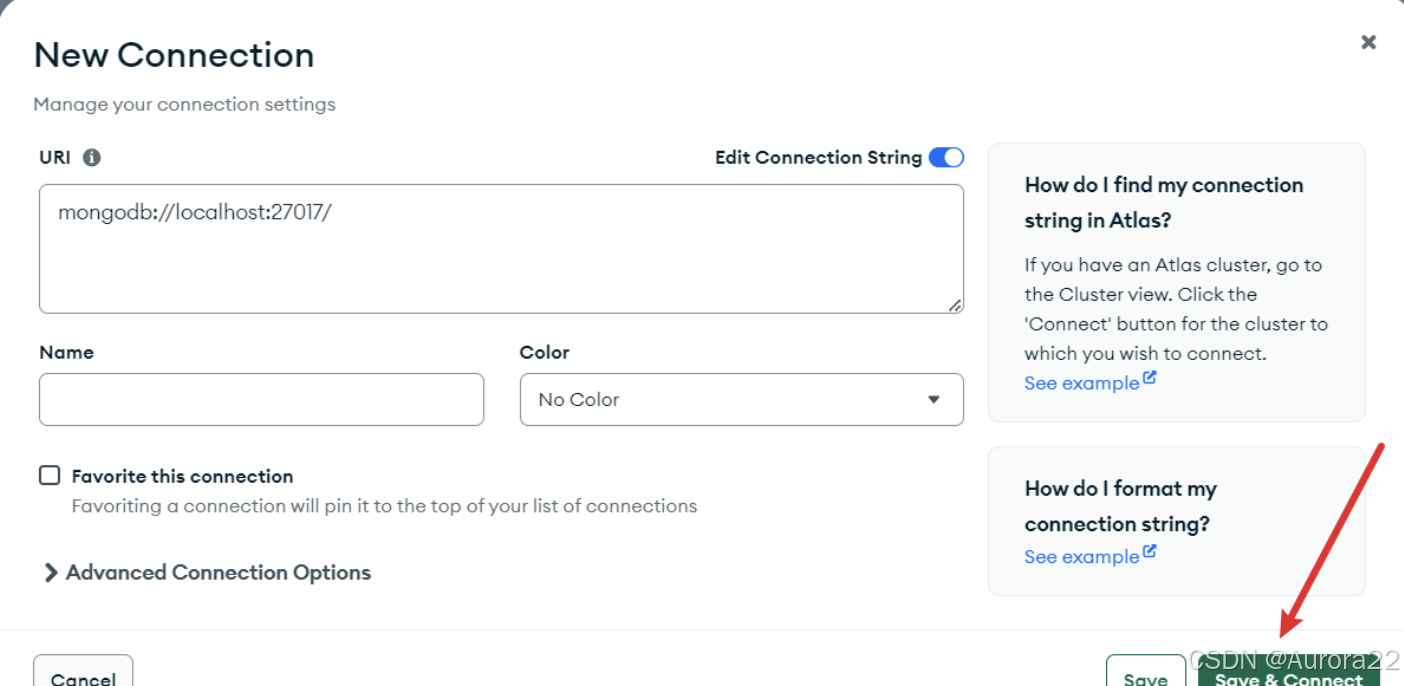Click the Cancel button
This screenshot has width=1404, height=686.
click(x=83, y=671)
